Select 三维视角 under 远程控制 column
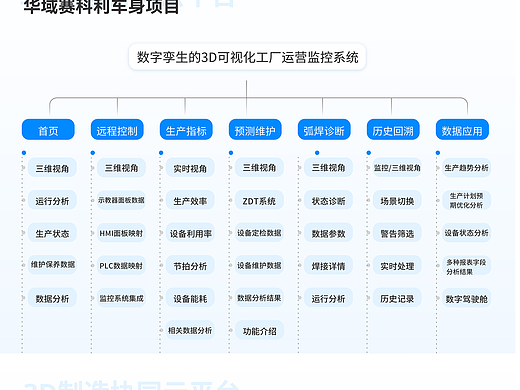Viewport: 520px width, 390px height. 121,168
